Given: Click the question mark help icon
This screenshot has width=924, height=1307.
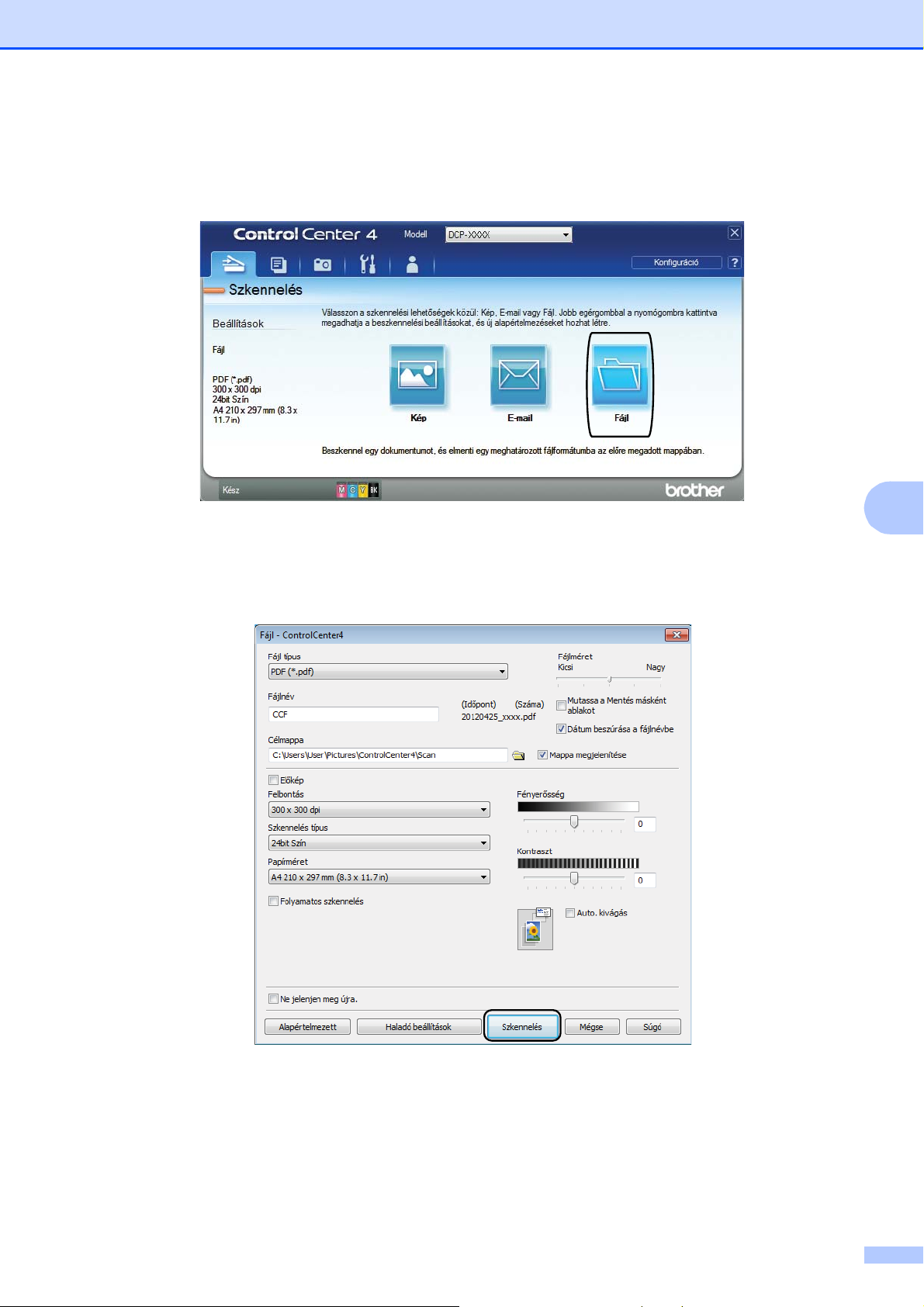Looking at the screenshot, I should (x=734, y=263).
